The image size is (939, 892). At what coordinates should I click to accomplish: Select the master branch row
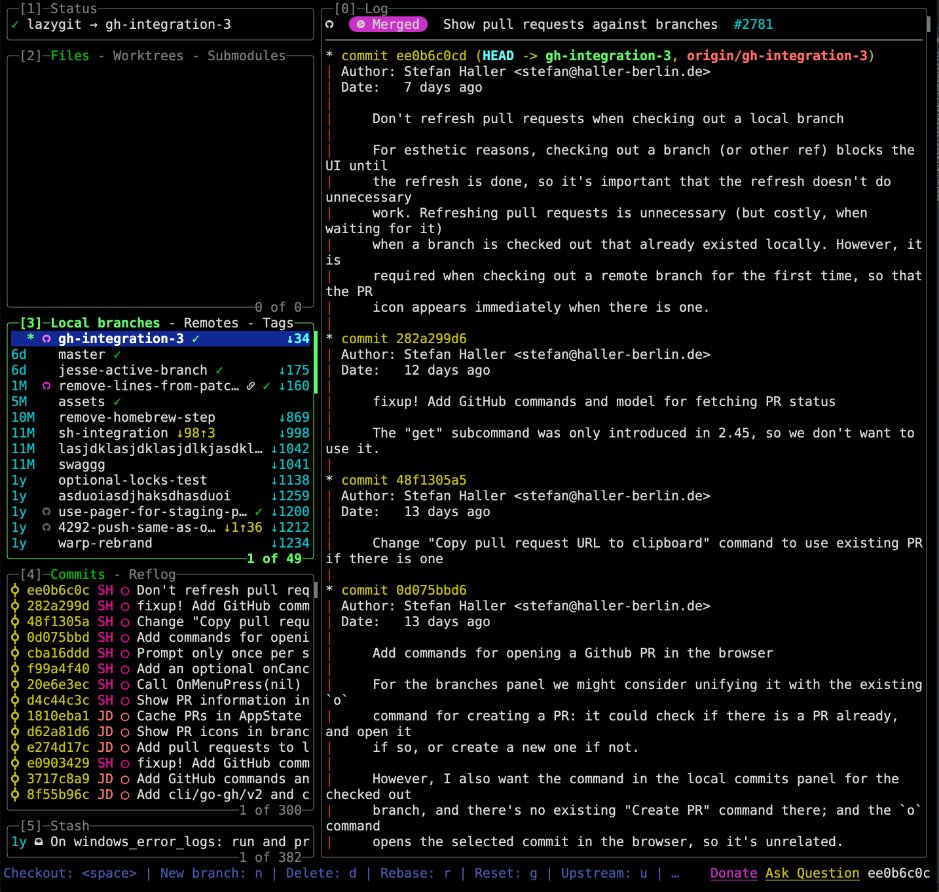[160, 354]
